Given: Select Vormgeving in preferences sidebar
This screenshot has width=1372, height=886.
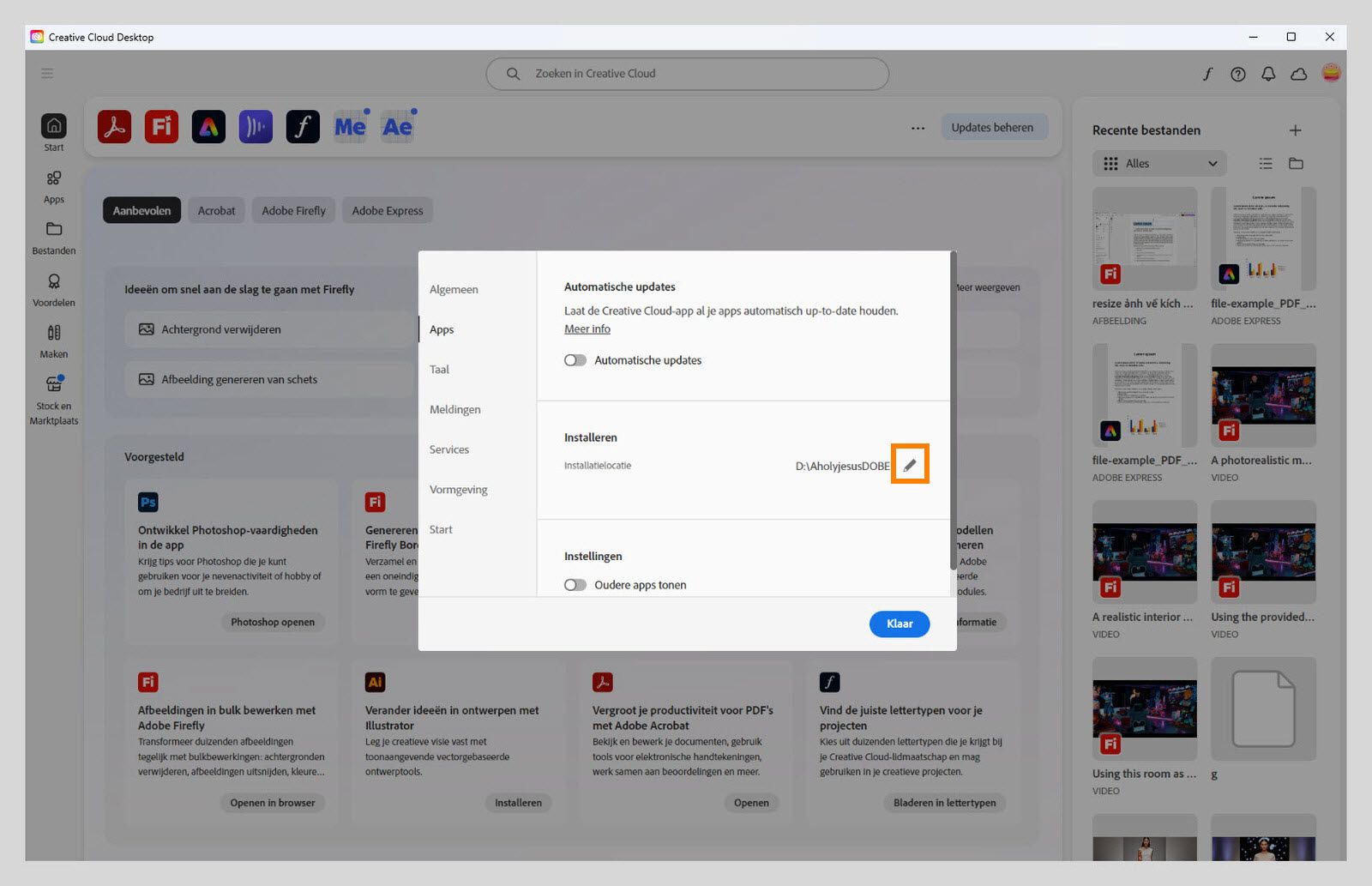Looking at the screenshot, I should click(x=458, y=490).
